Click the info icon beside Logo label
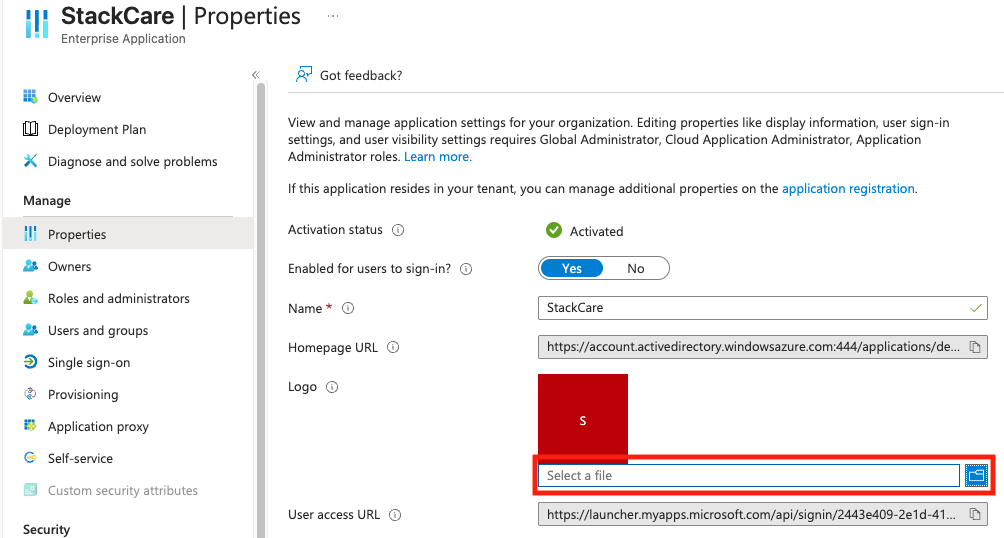The image size is (1004, 538). click(332, 387)
